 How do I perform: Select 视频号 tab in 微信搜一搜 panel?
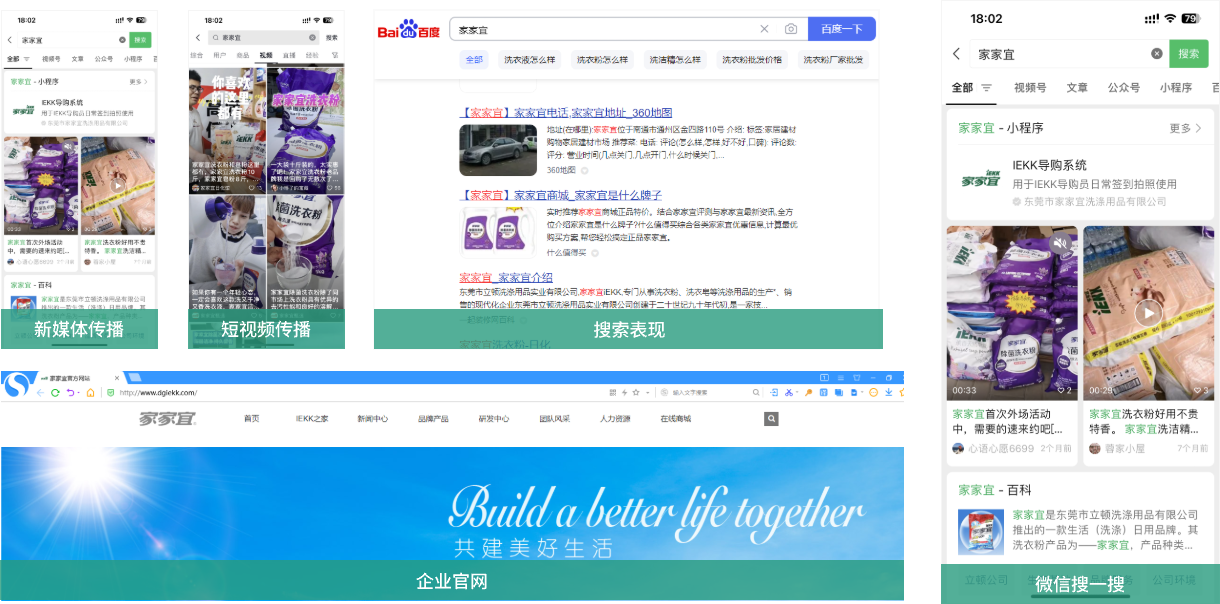pyautogui.click(x=1030, y=88)
